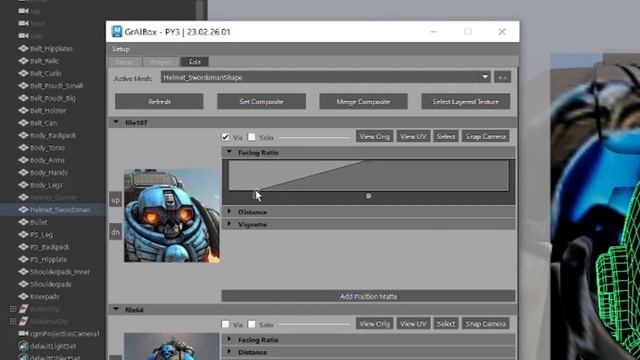
Task: Expand the reference node directly above cgmProjectionCamera1
Action: tap(13, 321)
